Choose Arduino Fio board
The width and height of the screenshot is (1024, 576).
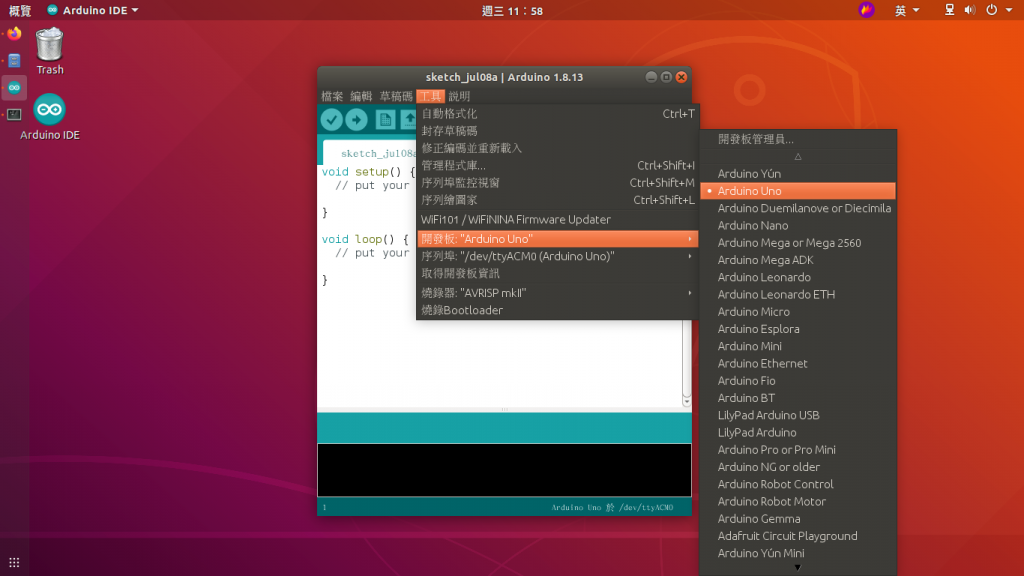pos(797,381)
